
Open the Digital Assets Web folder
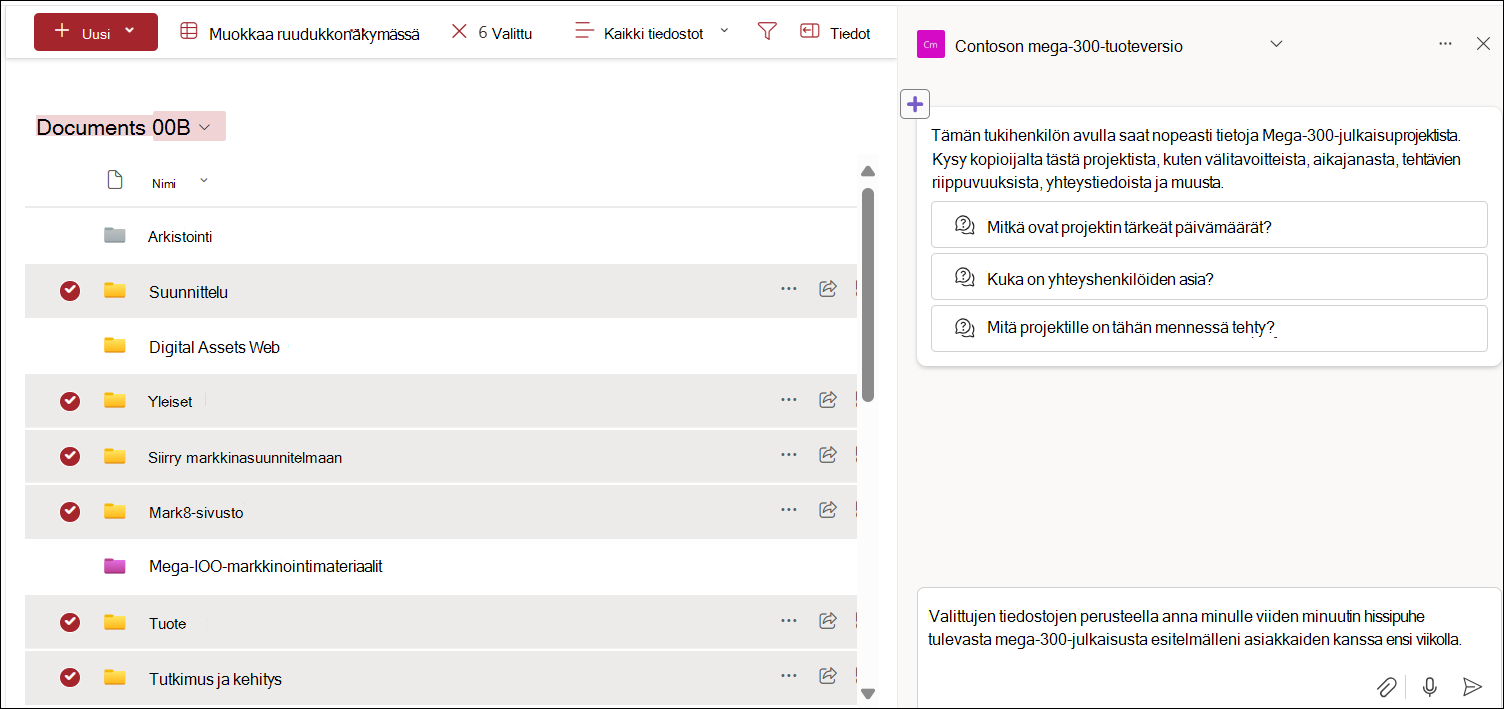[214, 347]
